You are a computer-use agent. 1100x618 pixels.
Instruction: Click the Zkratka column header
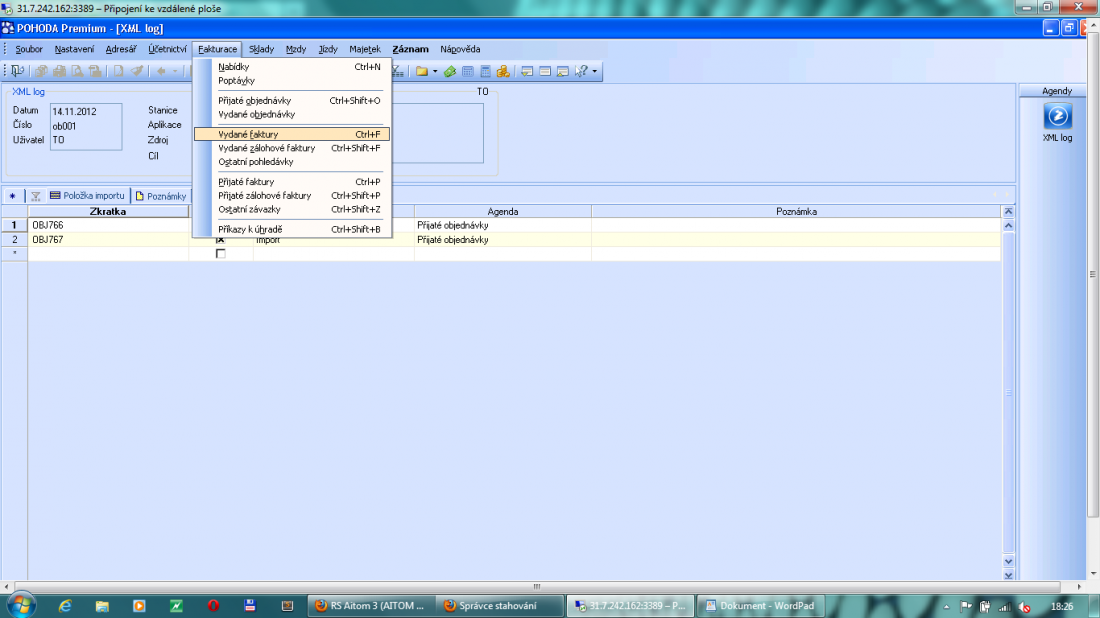coord(107,212)
